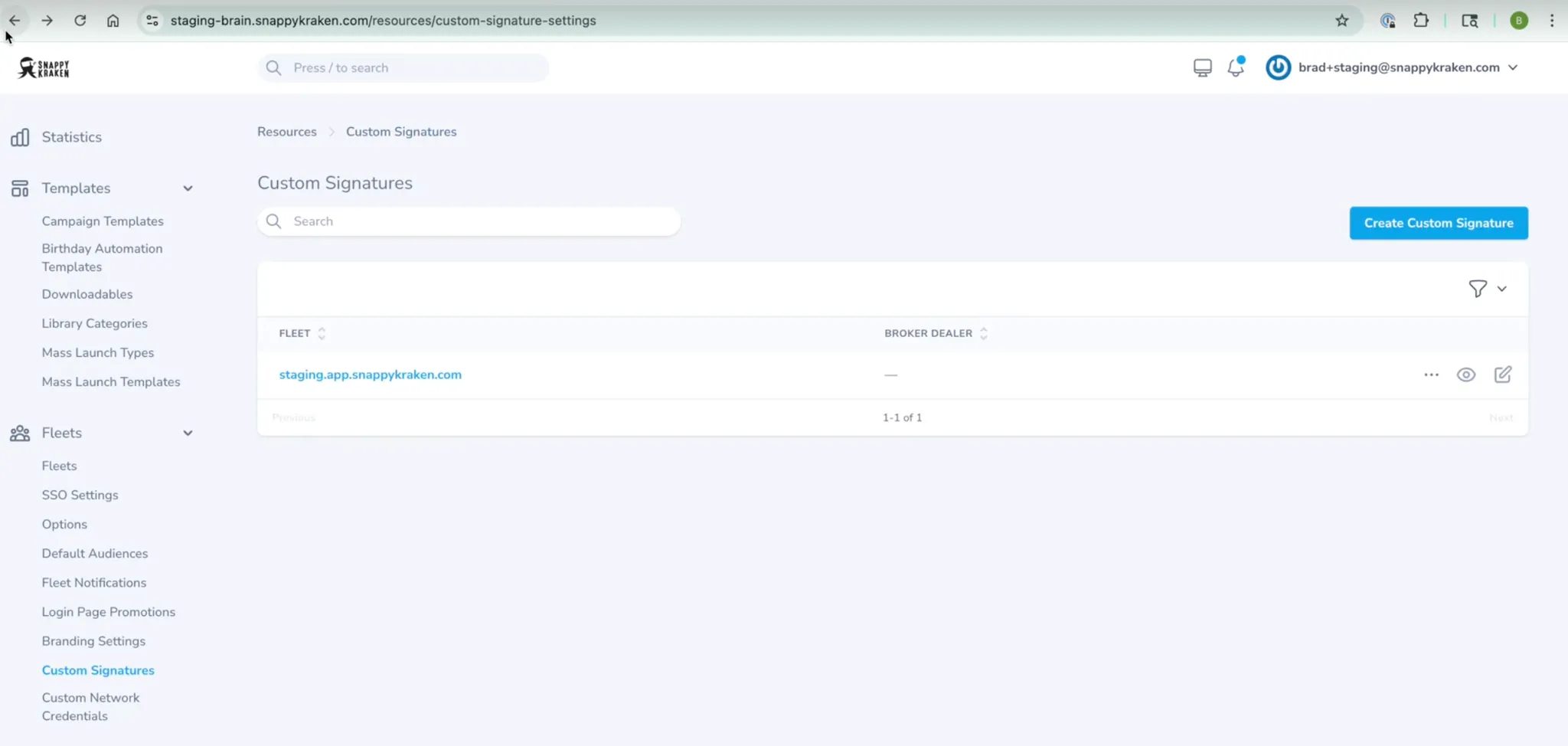Open SSO Settings
Screen dimensions: 1568x746
(x=80, y=495)
